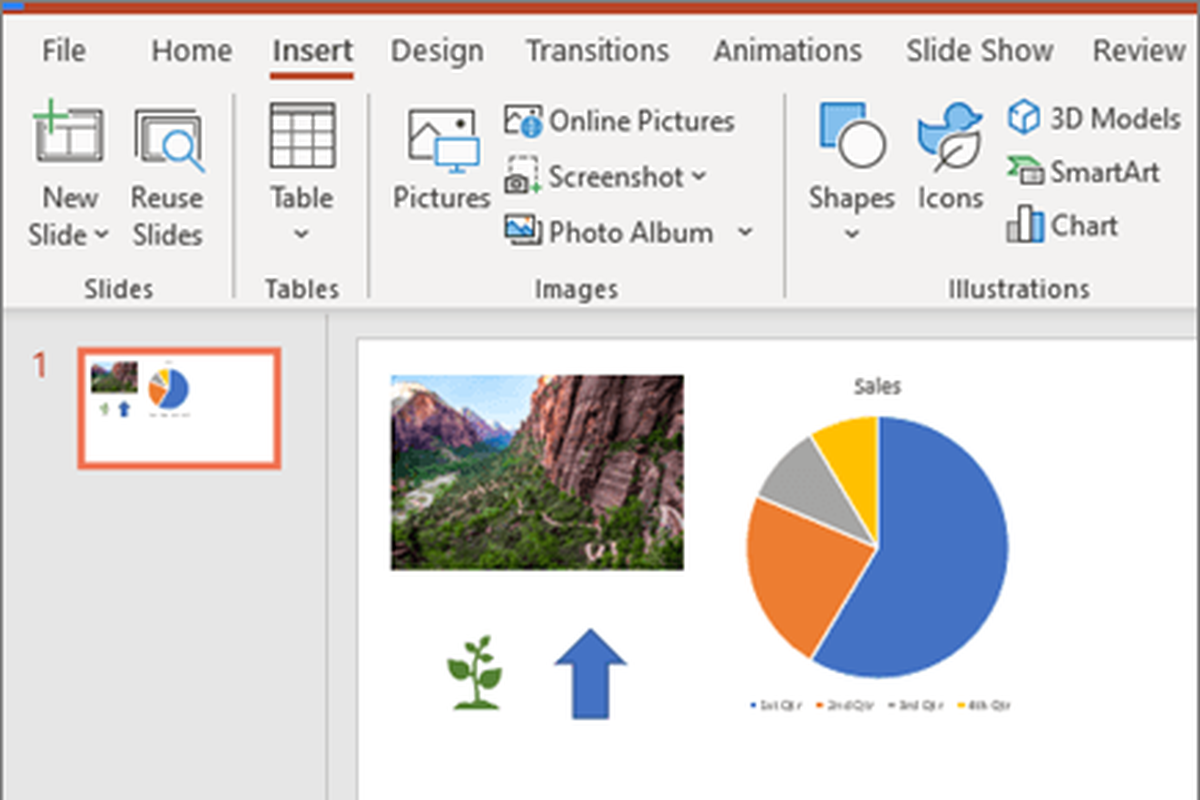Image resolution: width=1200 pixels, height=800 pixels.
Task: Expand the Screenshot dropdown
Action: (x=699, y=177)
